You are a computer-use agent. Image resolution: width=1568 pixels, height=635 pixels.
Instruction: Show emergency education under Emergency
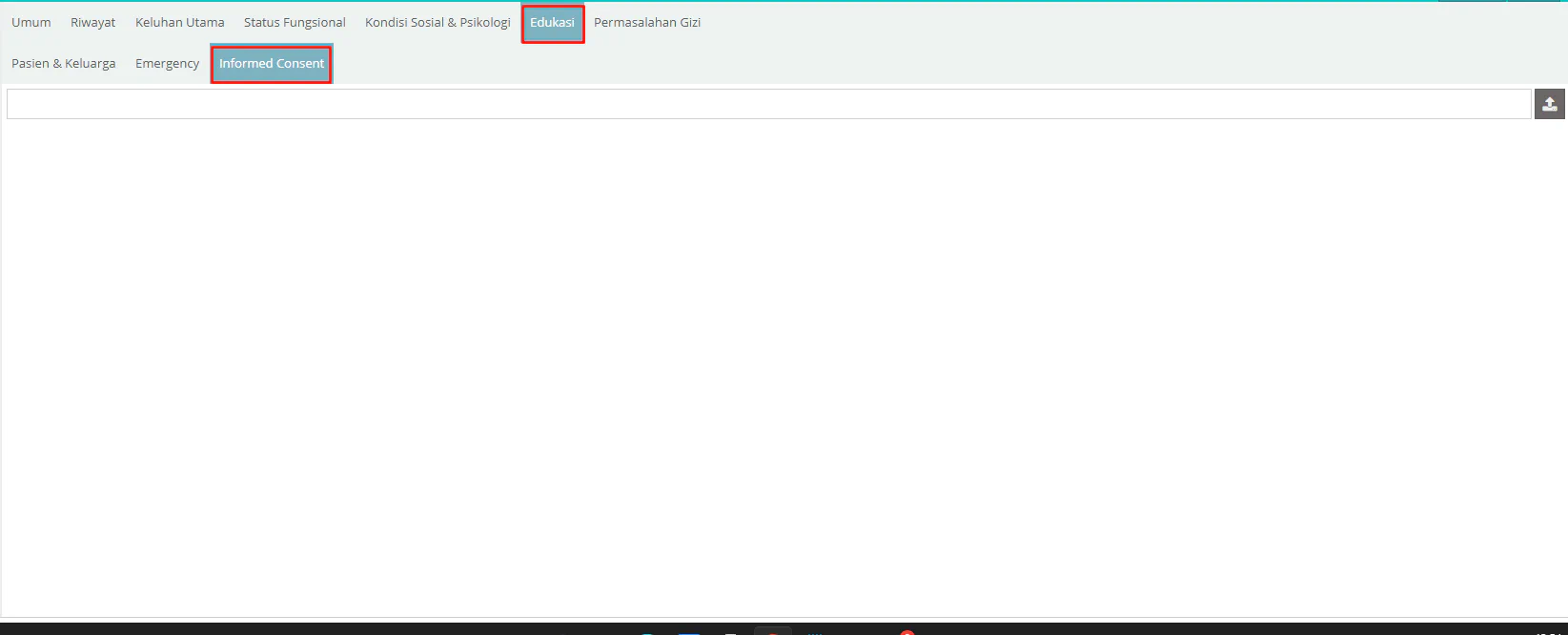[167, 63]
